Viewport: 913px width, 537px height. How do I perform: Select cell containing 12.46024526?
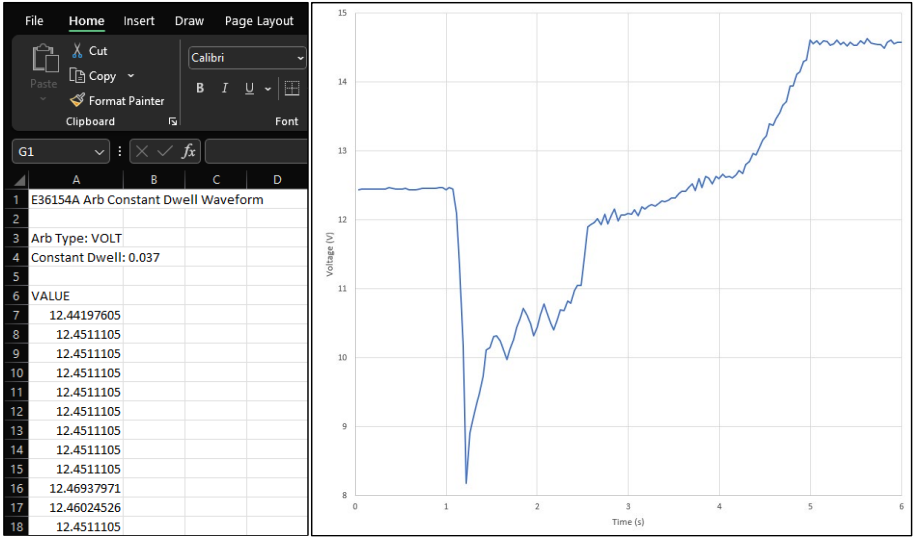[76, 507]
